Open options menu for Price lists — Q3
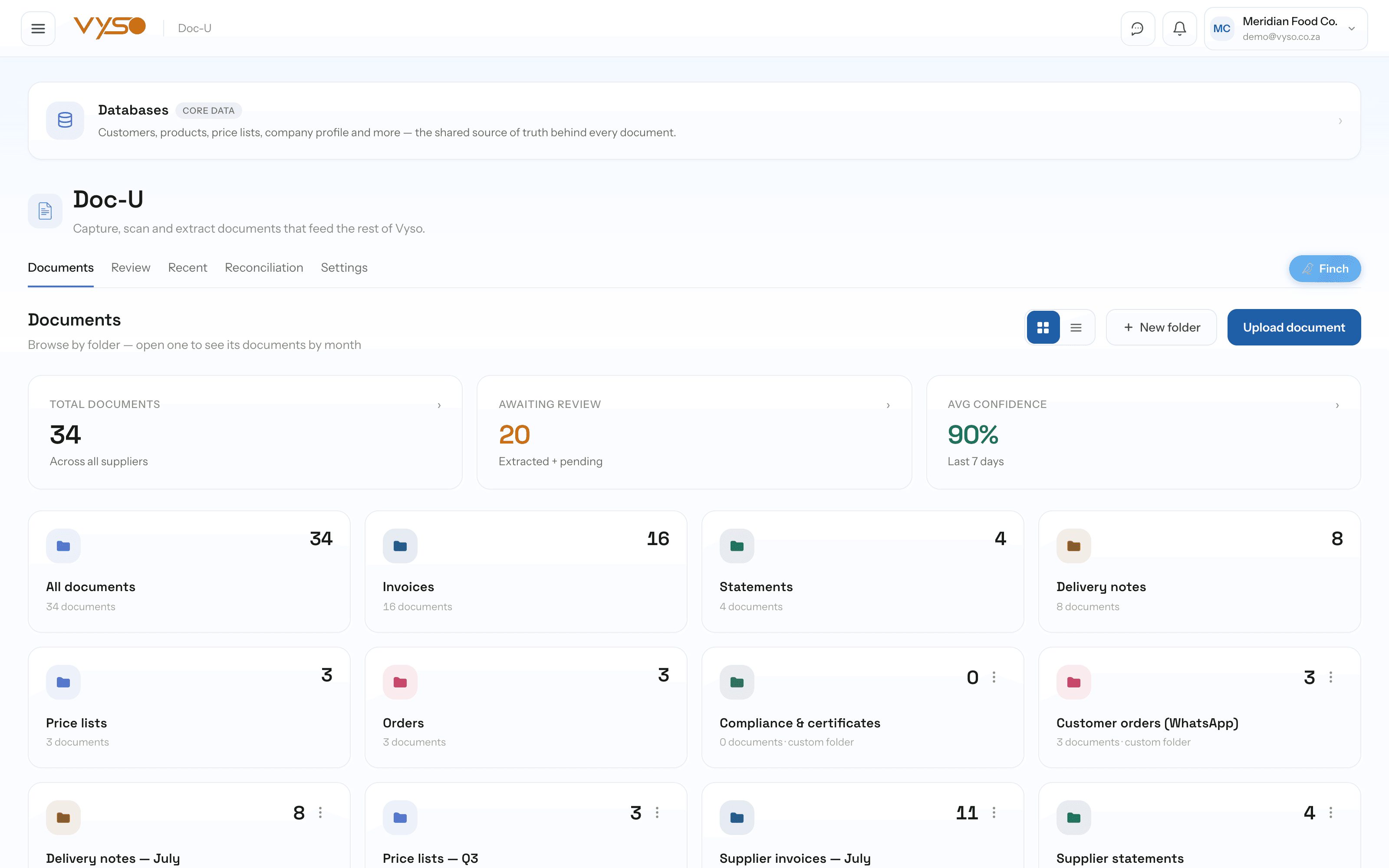Viewport: 1389px width, 868px height. pos(657,812)
